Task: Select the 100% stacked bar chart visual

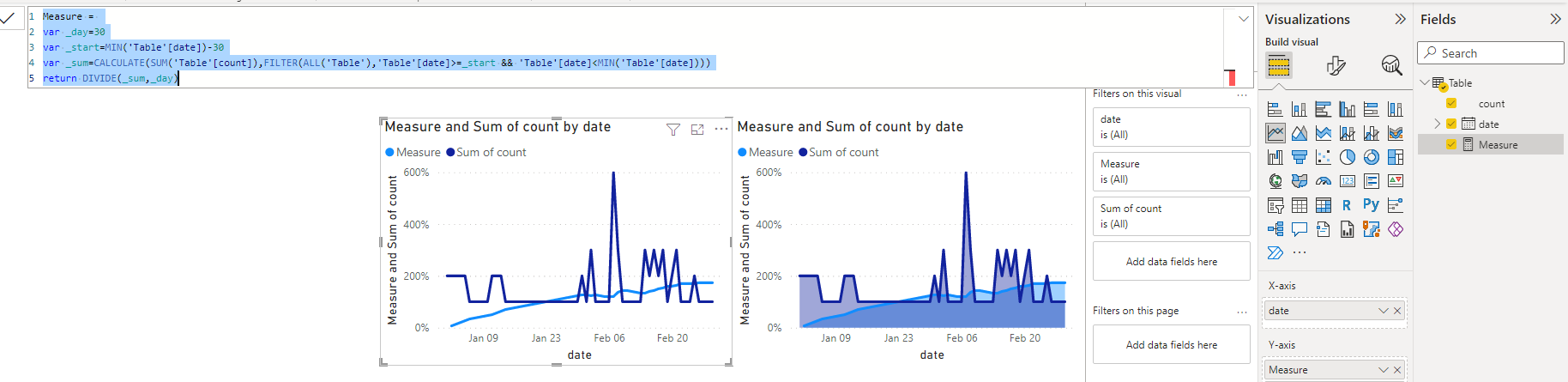Action: [x=1372, y=109]
